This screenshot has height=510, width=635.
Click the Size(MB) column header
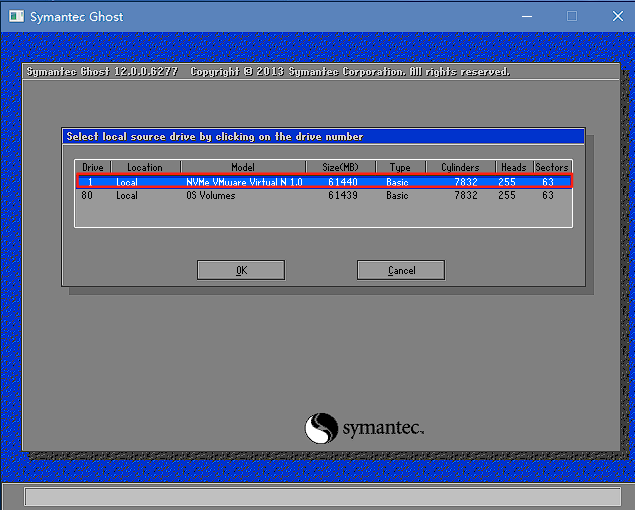tap(340, 167)
